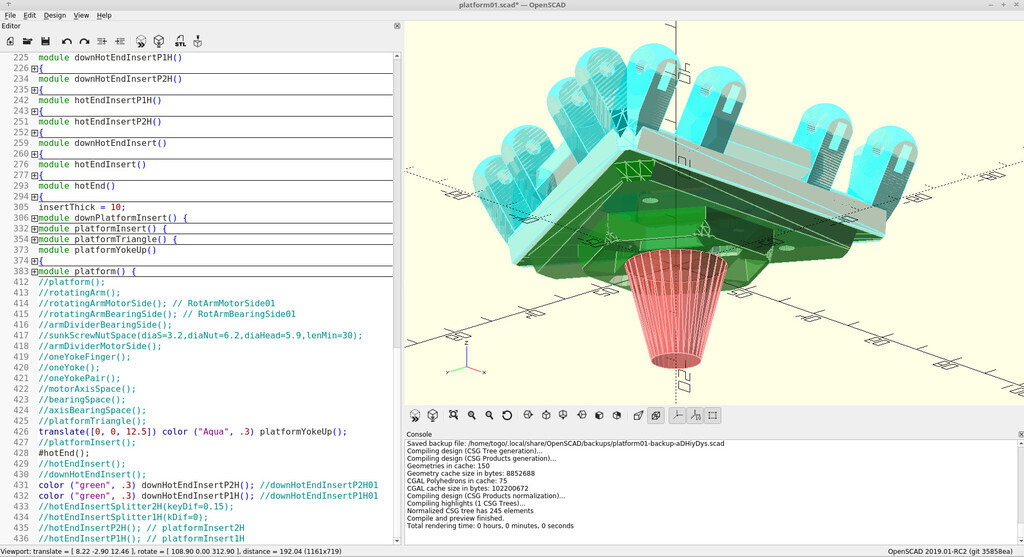The width and height of the screenshot is (1024, 557).
Task: Click console line 'Compile and preview finished.'
Action: tap(455, 518)
